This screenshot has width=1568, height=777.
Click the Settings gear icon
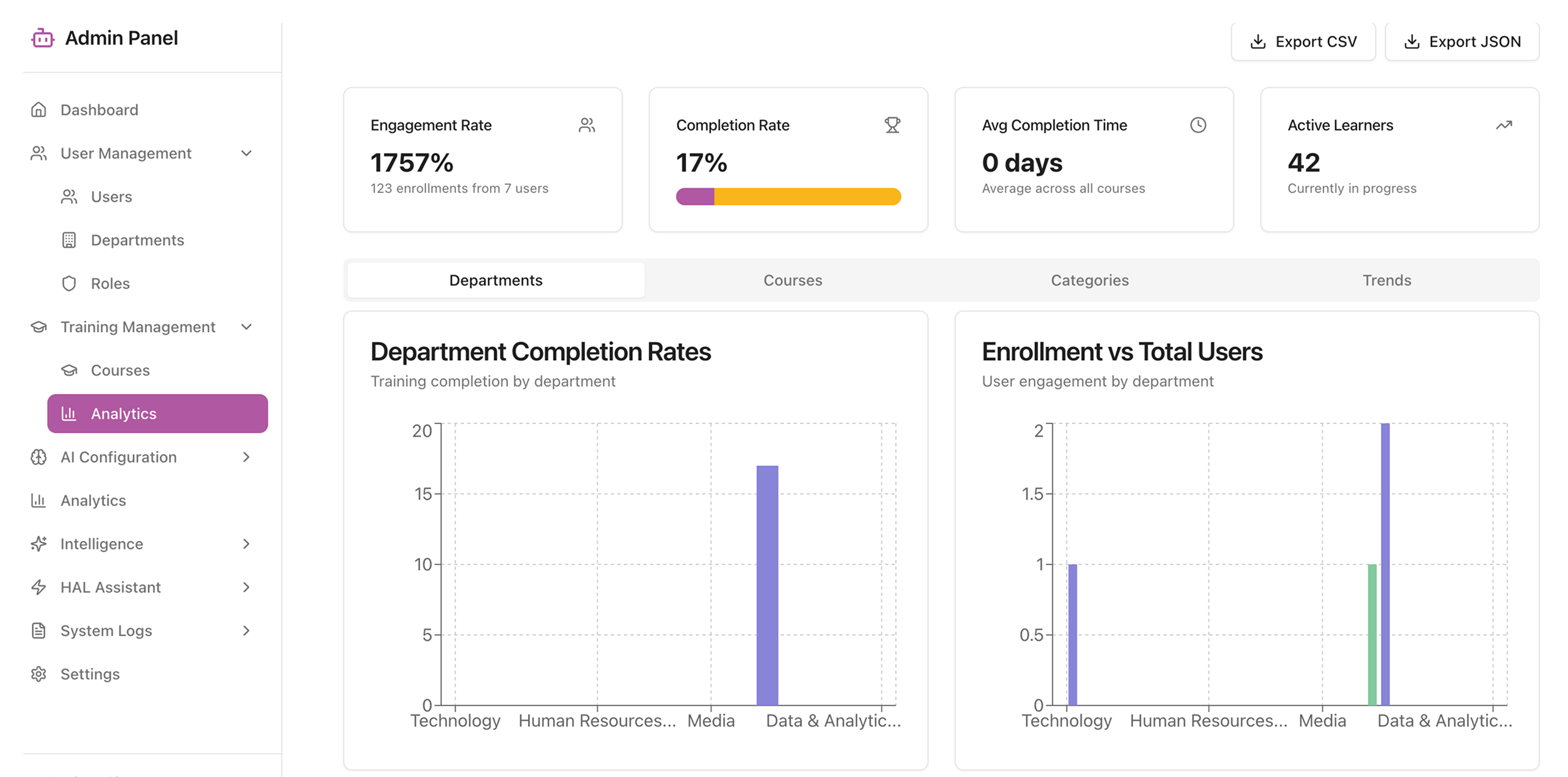point(39,674)
